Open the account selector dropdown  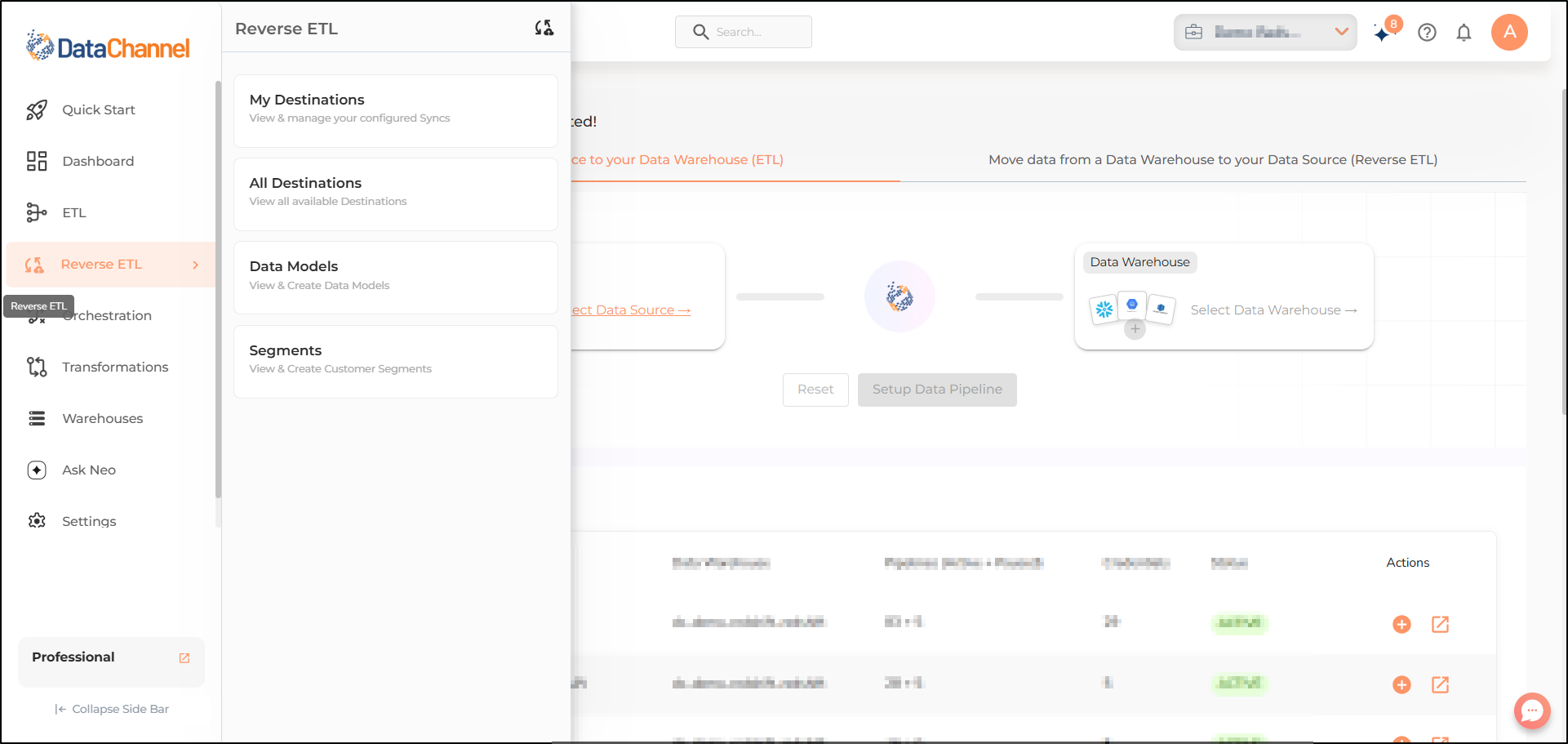[x=1265, y=32]
